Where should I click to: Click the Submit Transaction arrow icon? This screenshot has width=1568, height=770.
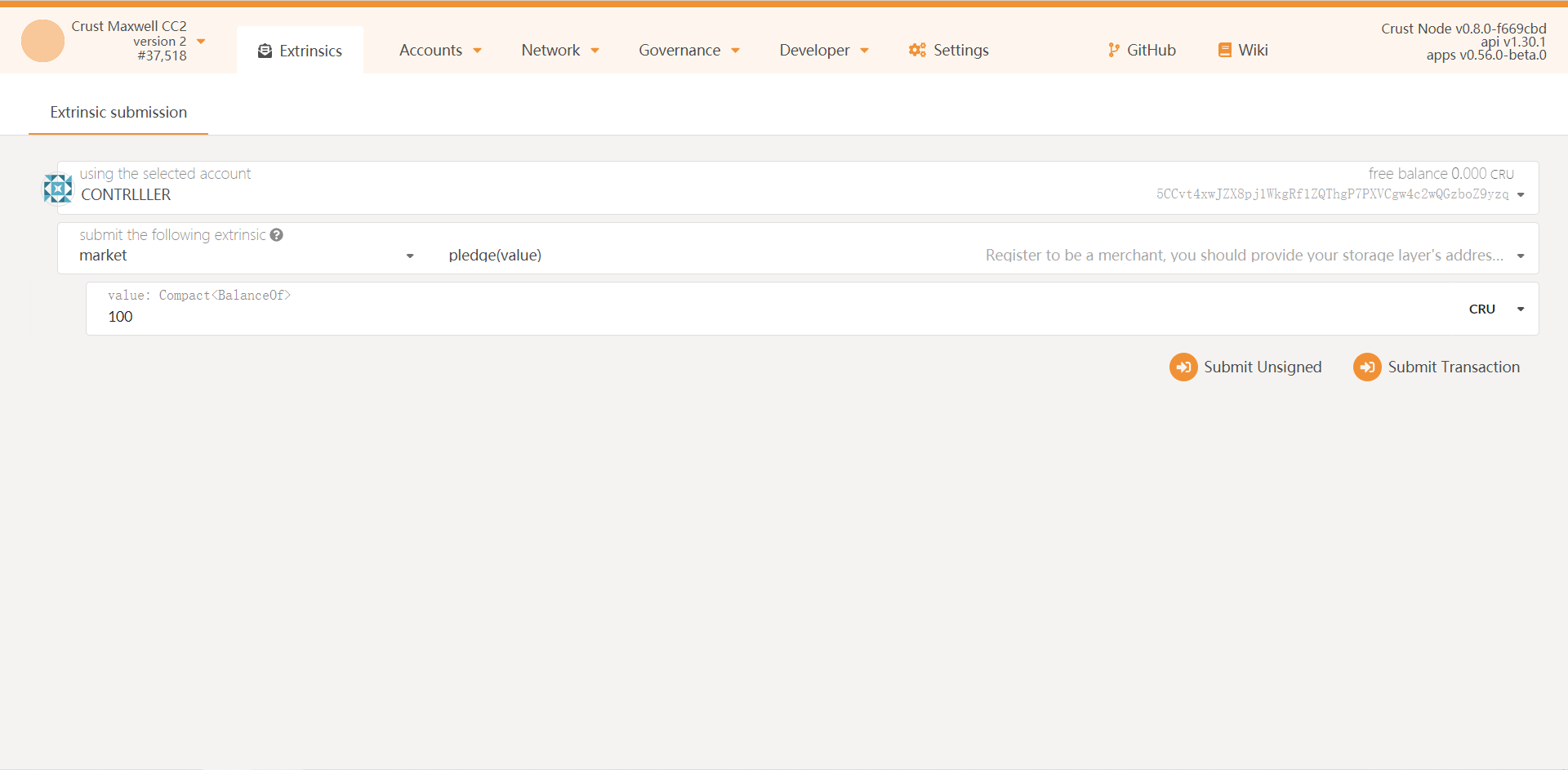point(1367,367)
